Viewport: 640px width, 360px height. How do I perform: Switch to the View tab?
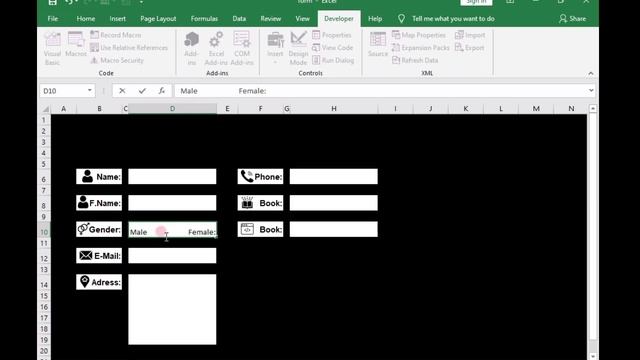(x=302, y=19)
